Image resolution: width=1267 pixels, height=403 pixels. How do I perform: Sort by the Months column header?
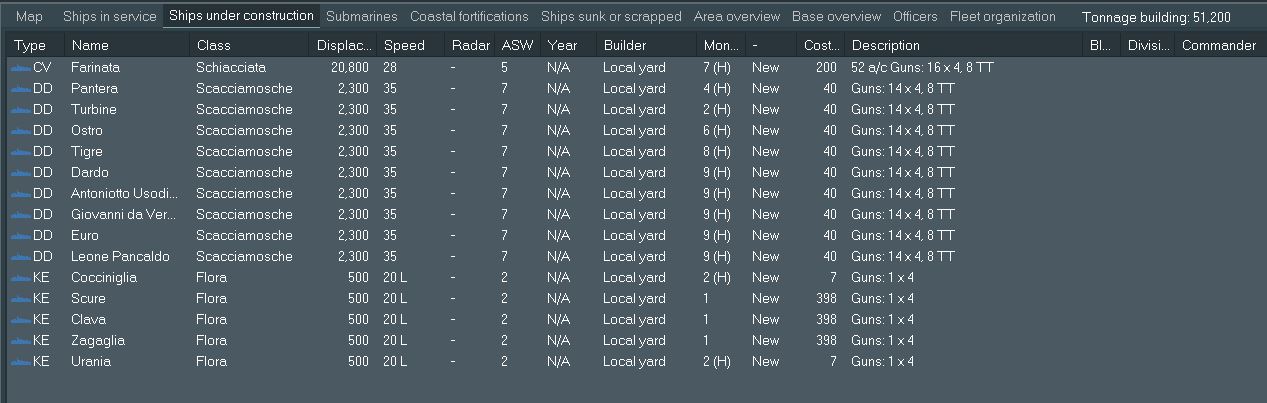click(721, 45)
